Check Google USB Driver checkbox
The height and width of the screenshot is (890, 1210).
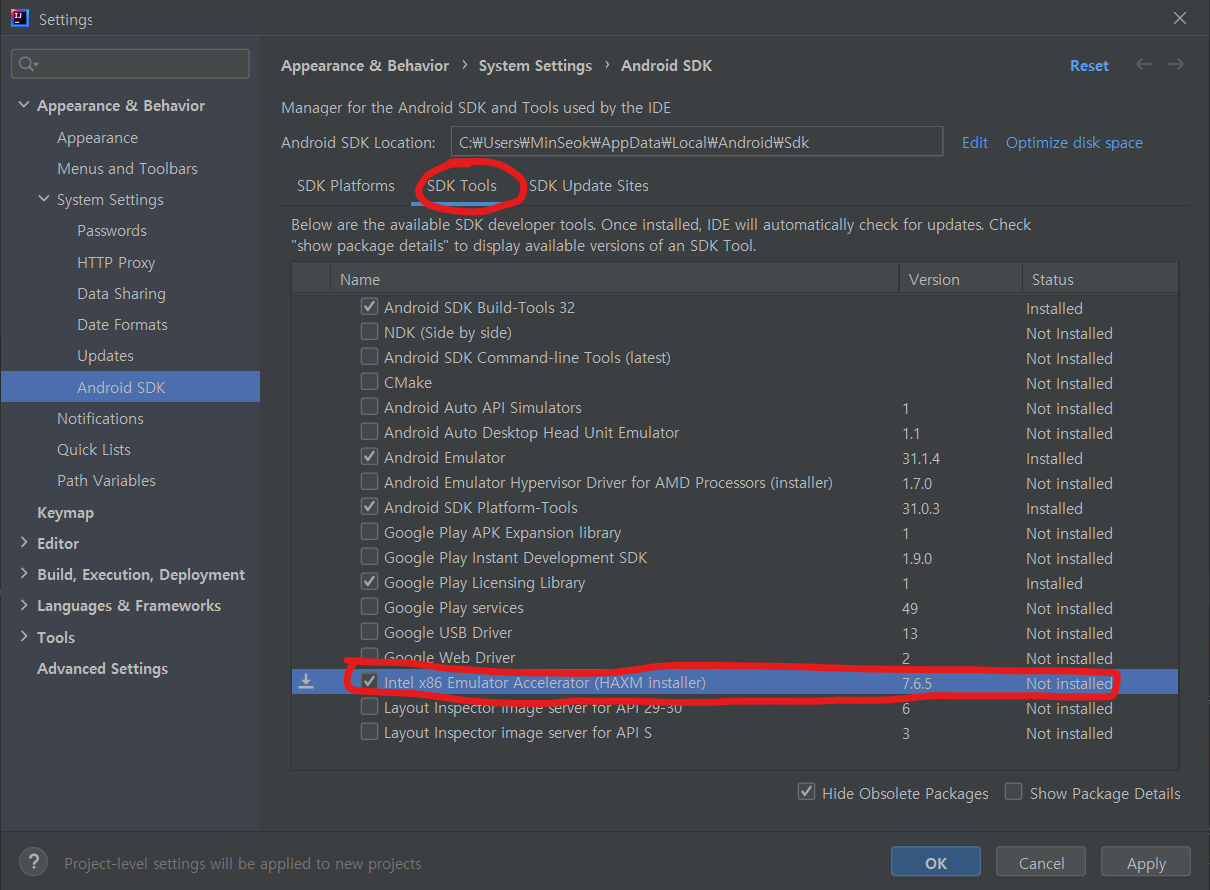[369, 632]
